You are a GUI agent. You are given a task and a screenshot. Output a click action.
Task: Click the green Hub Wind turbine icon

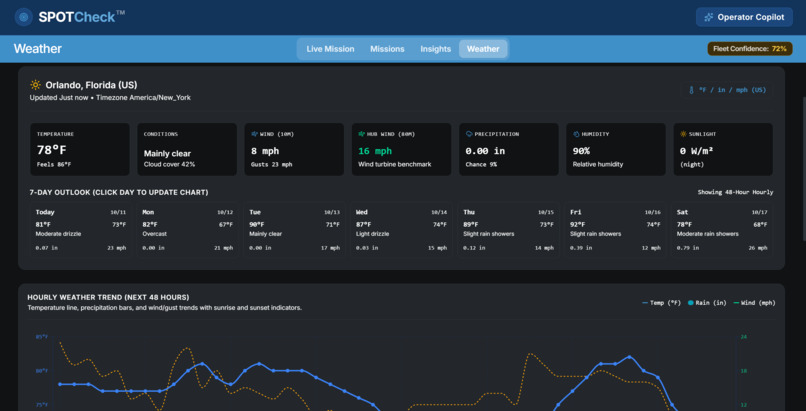point(361,134)
